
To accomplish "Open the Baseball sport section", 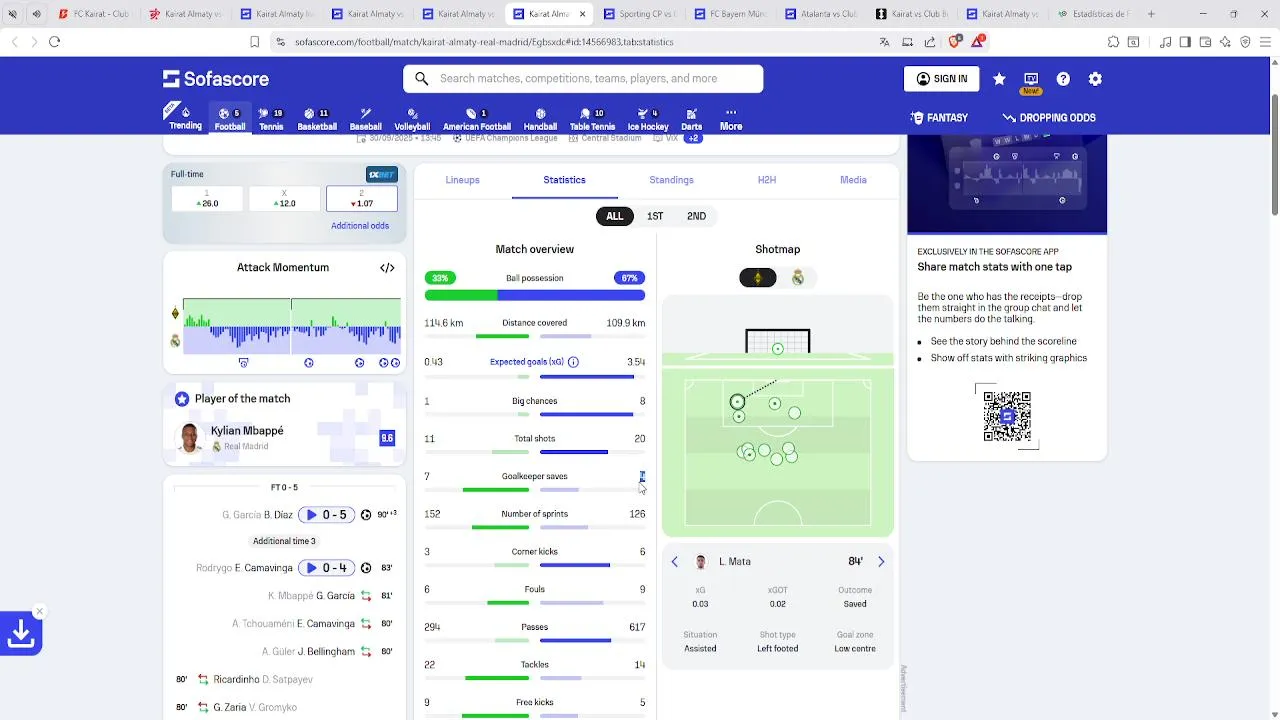I will tap(365, 118).
